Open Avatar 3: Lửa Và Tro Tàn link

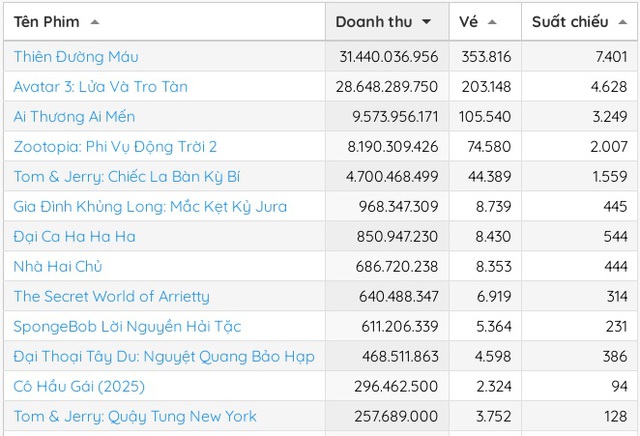(x=100, y=87)
